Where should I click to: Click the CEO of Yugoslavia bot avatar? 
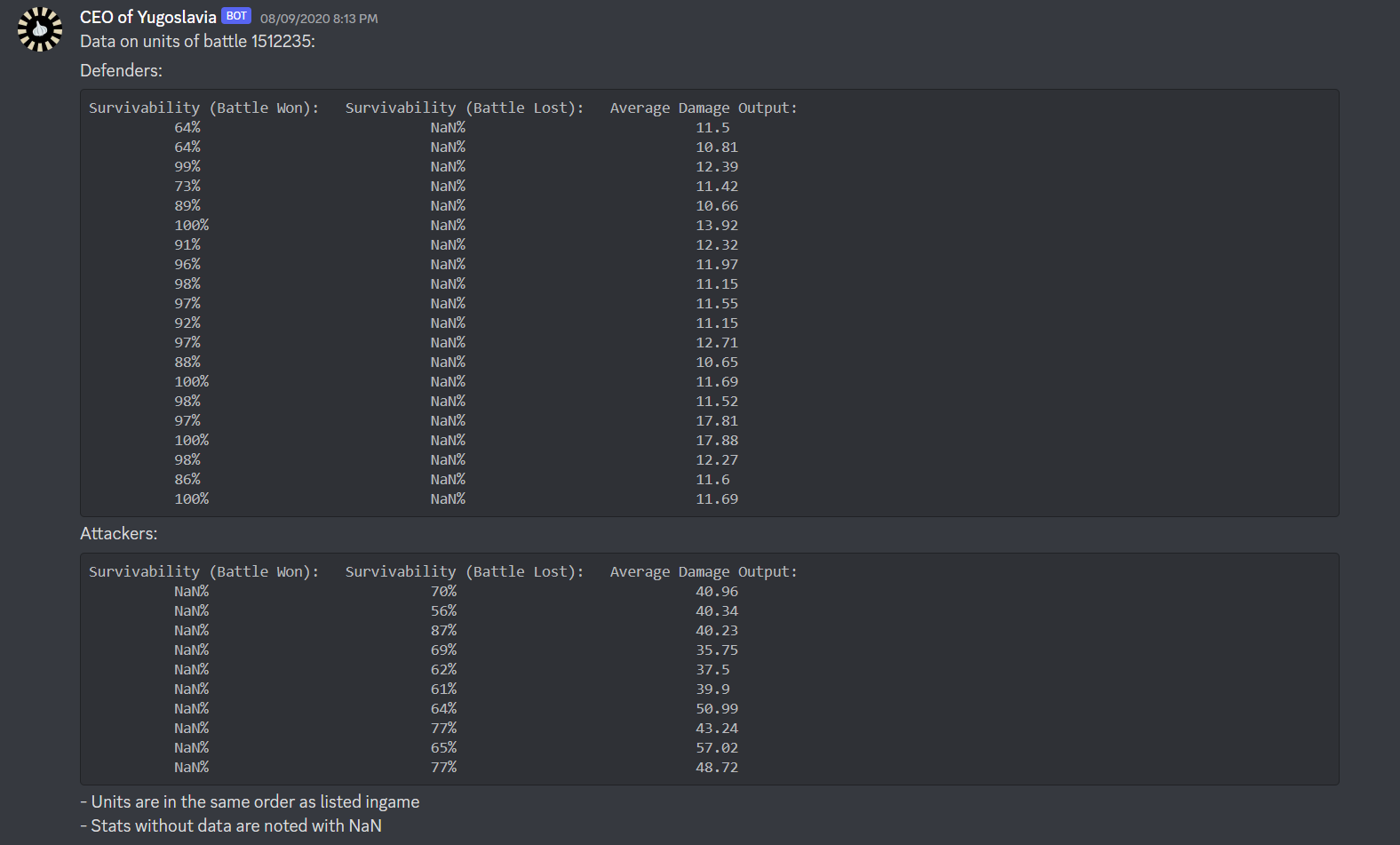40,29
